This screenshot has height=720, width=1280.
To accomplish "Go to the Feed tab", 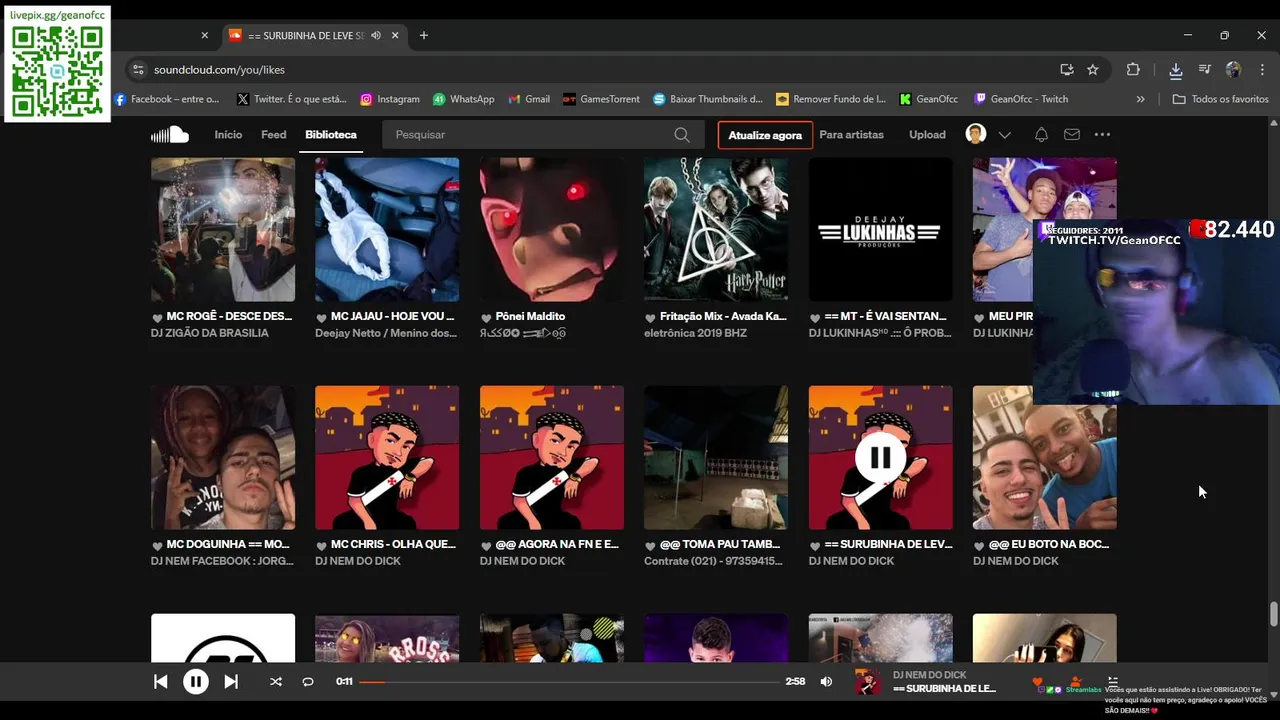I will coord(274,134).
